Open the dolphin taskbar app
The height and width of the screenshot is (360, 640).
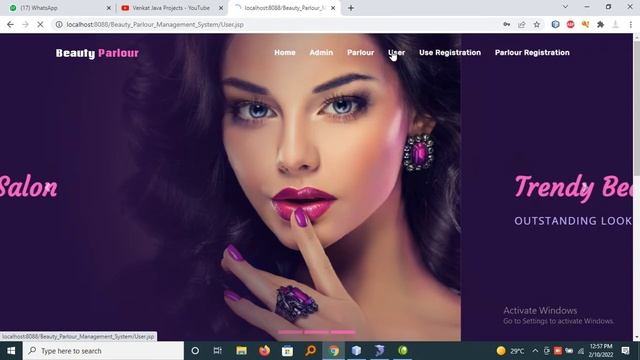coord(380,351)
